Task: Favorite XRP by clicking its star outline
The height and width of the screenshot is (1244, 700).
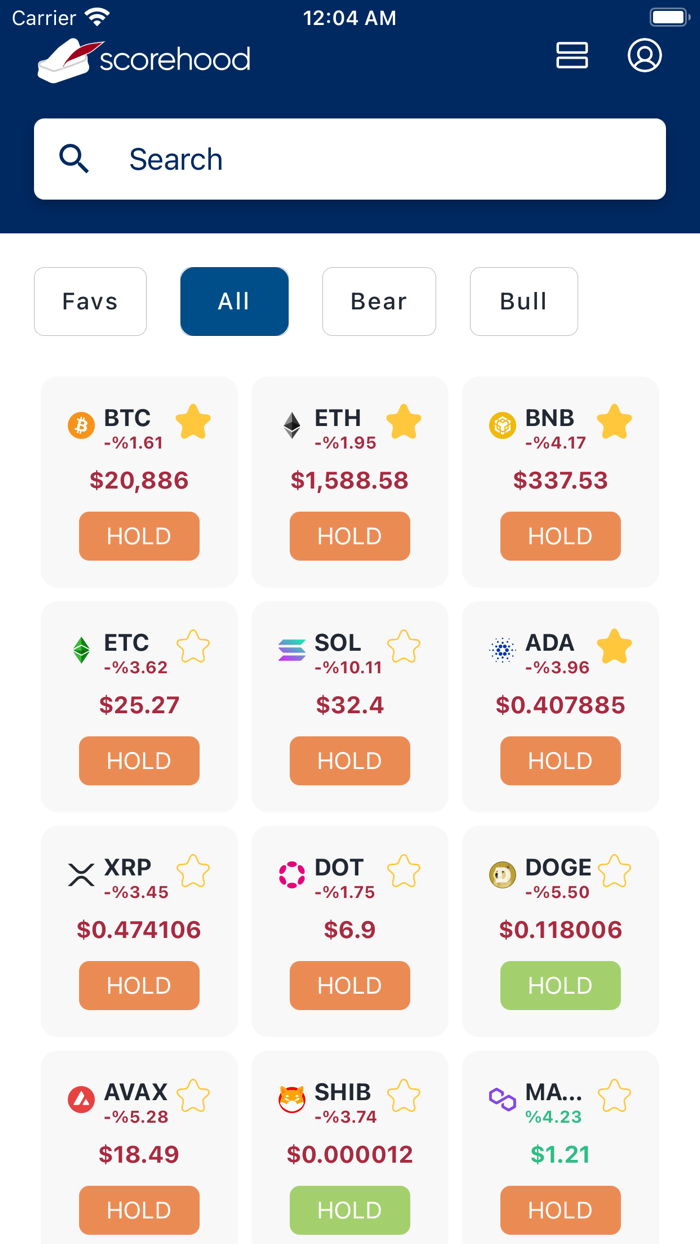Action: click(192, 871)
